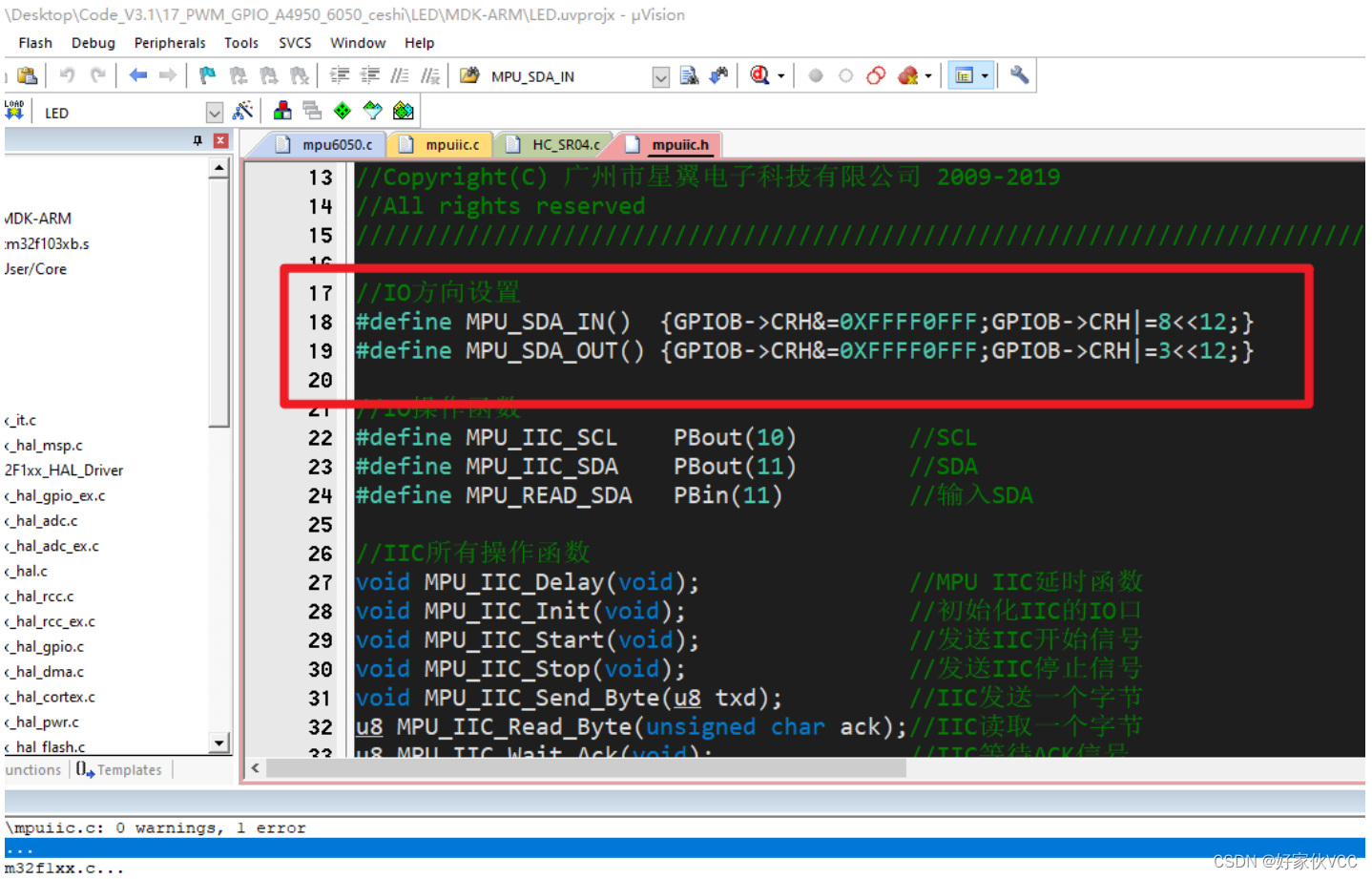Go to the previous bookmark

click(x=239, y=75)
